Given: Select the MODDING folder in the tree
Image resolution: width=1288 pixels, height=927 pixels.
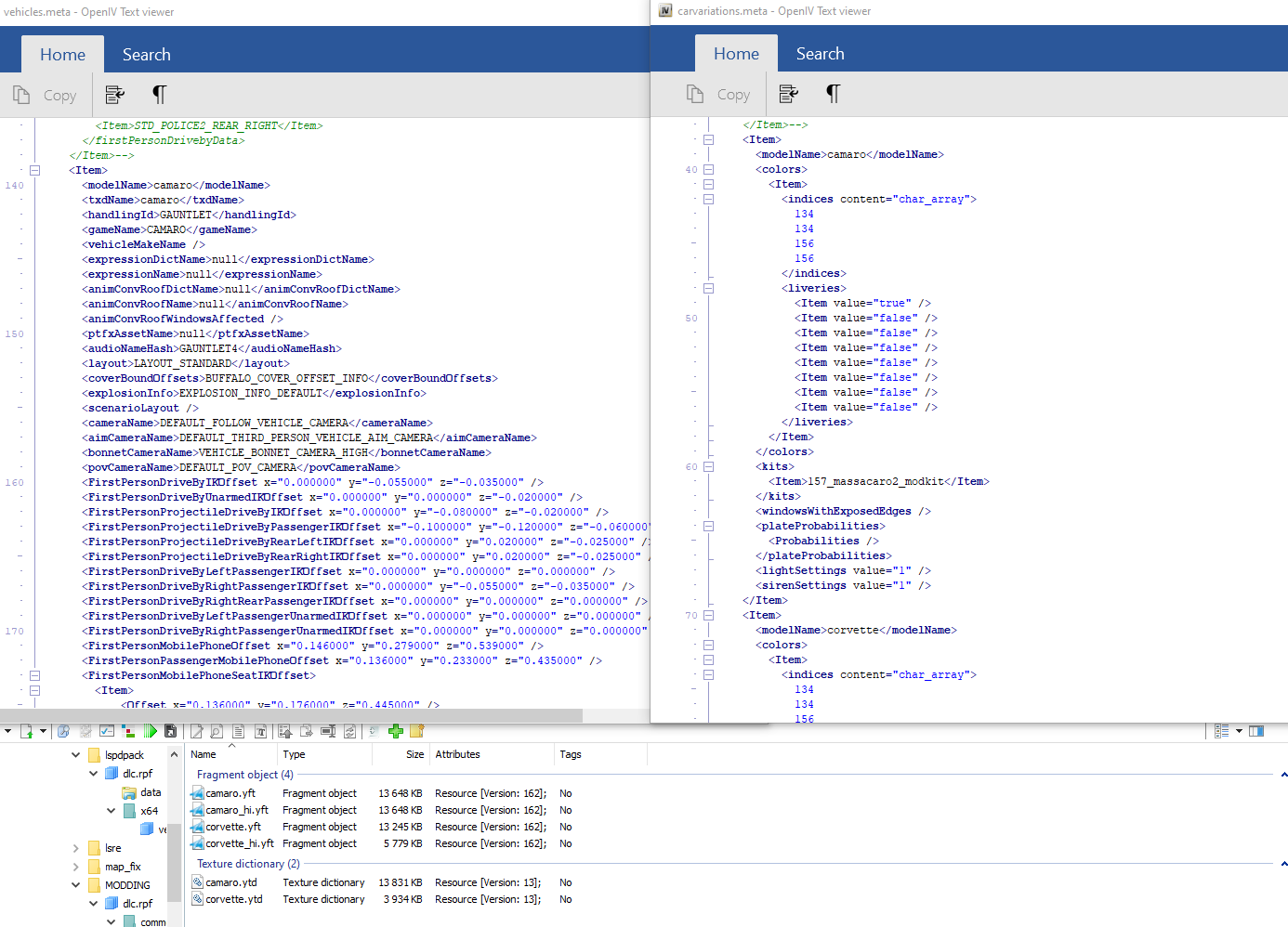Looking at the screenshot, I should point(127,885).
